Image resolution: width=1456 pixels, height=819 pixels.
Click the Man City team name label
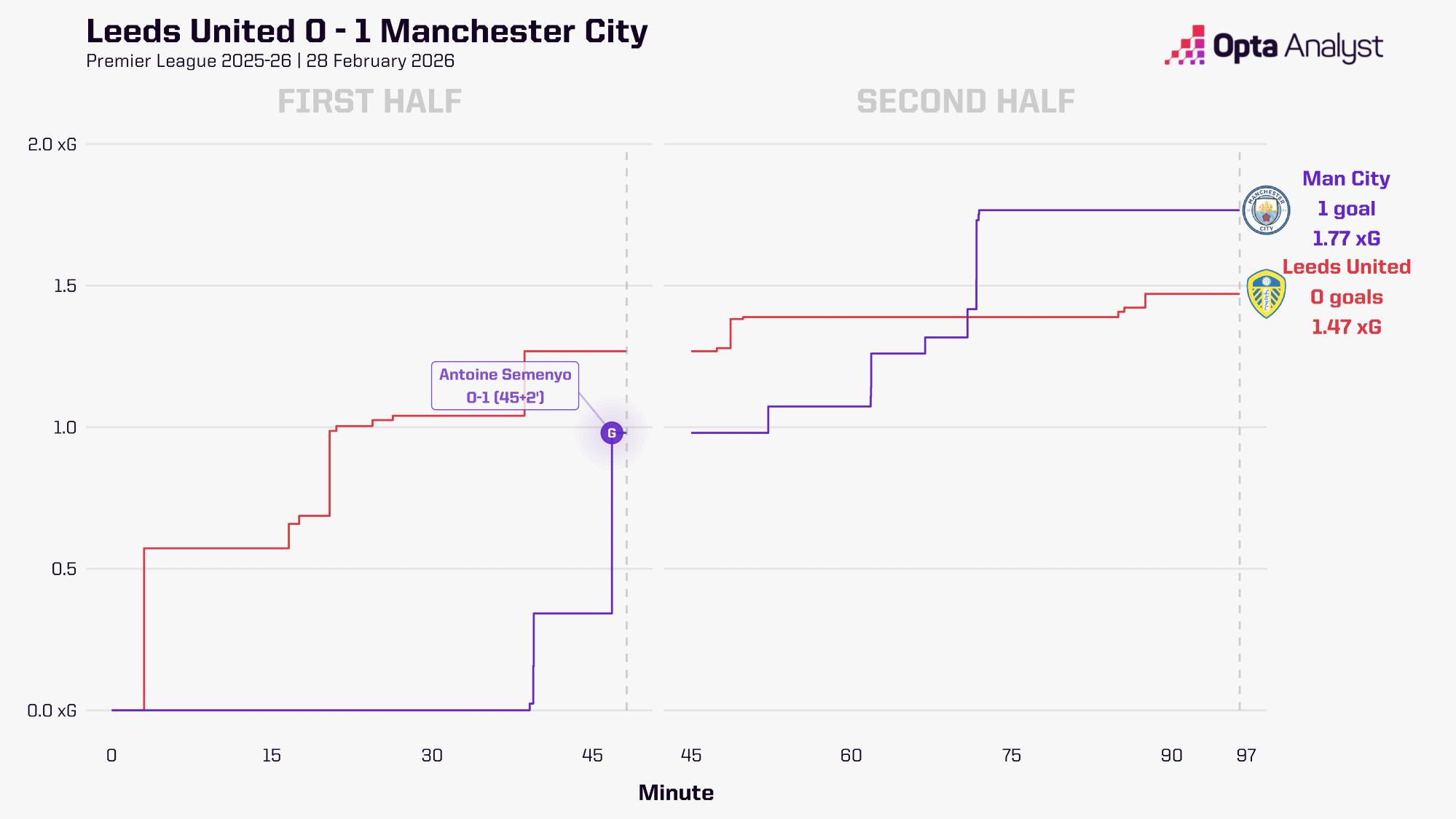[1345, 179]
